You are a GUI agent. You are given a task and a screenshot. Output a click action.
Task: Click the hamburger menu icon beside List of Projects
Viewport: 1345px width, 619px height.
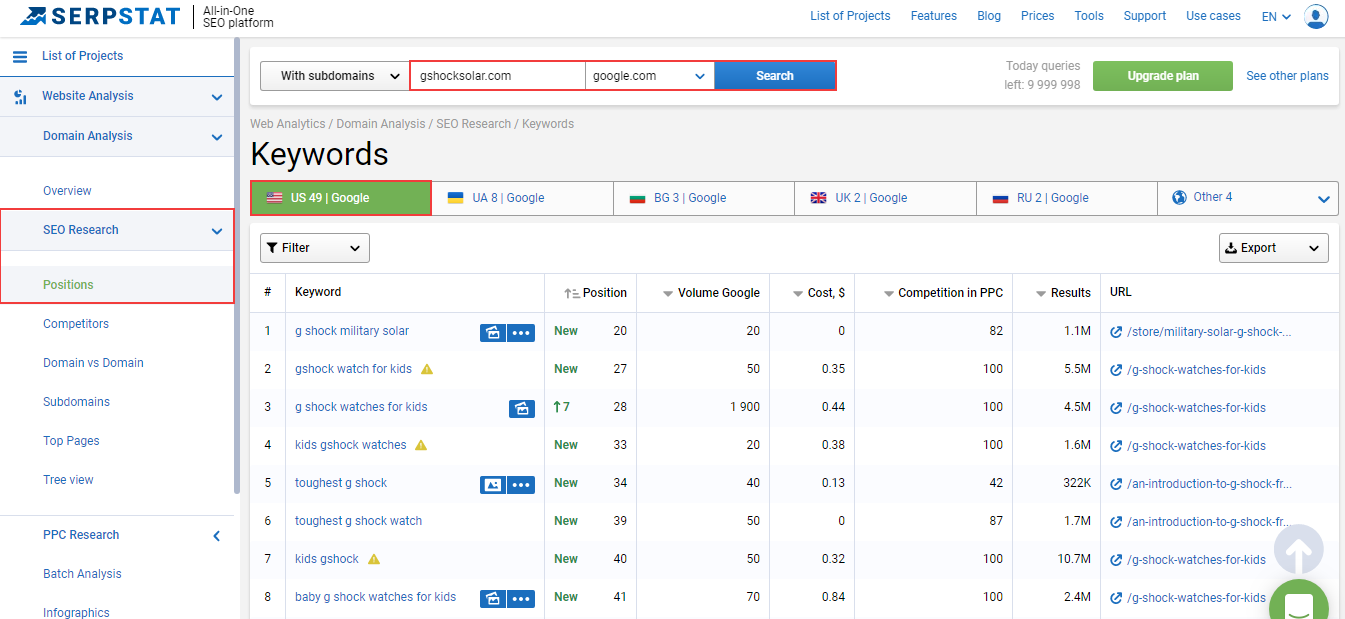pos(20,57)
